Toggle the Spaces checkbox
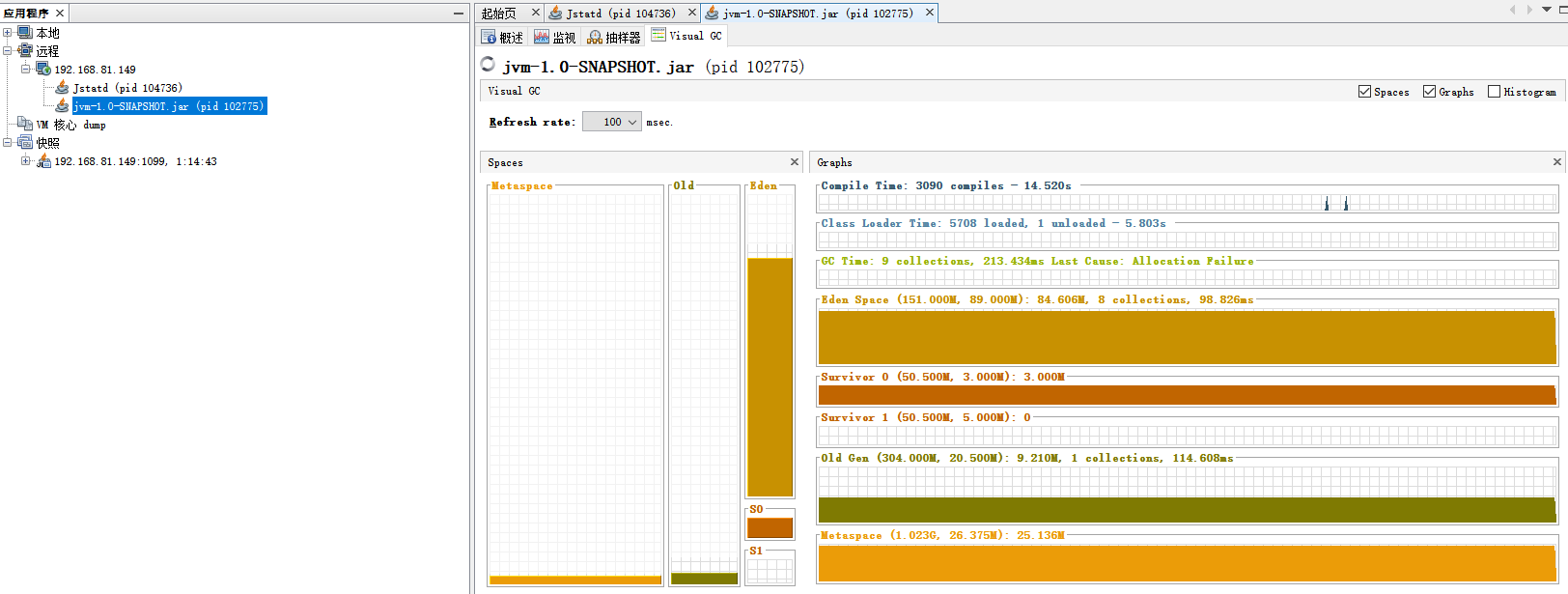 [x=1364, y=91]
